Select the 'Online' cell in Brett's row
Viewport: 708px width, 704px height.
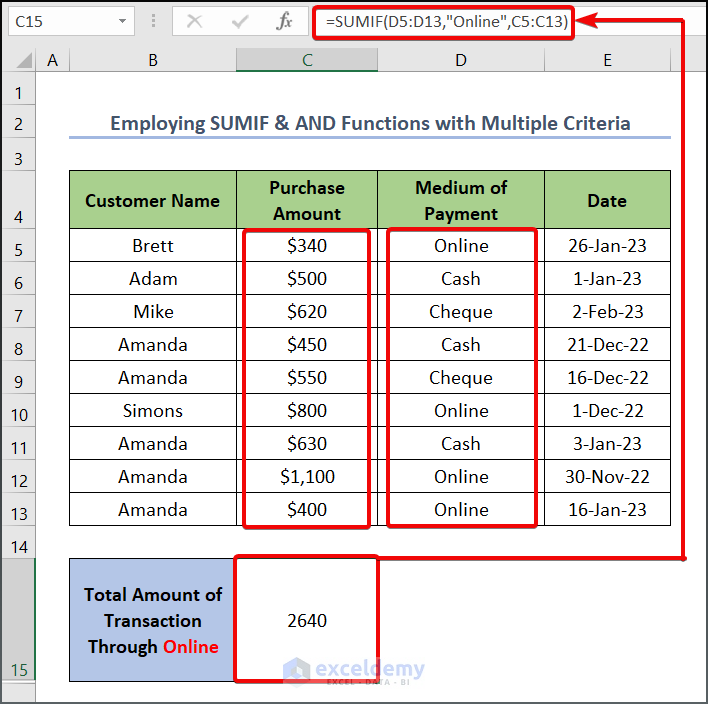click(461, 245)
